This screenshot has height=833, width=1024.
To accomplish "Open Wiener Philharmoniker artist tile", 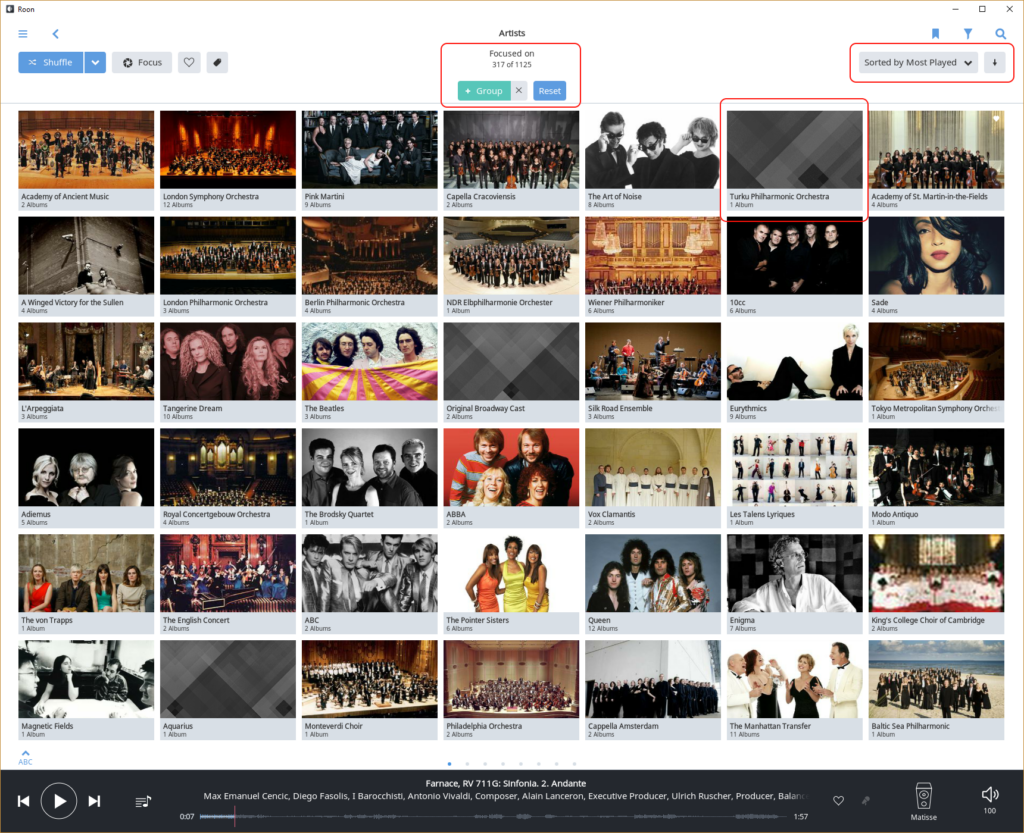I will click(653, 266).
